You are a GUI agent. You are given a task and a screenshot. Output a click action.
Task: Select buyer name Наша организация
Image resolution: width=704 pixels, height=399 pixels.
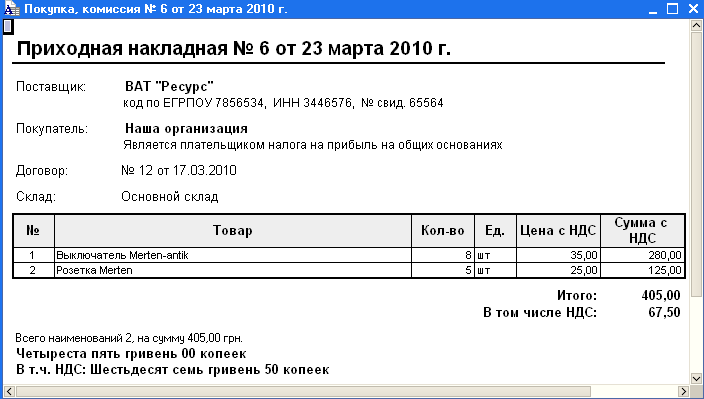186,129
